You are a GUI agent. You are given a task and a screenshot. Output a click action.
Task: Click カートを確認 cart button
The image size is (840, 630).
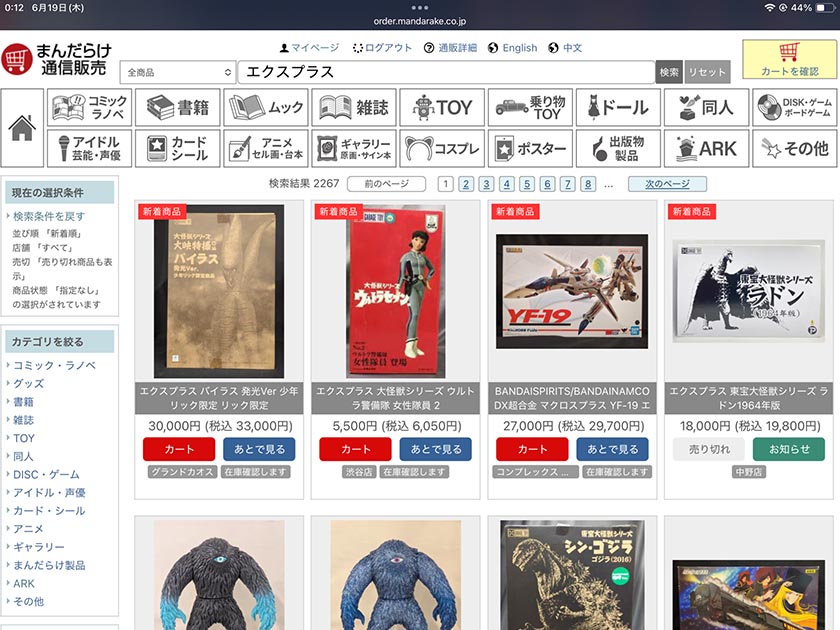[x=789, y=59]
